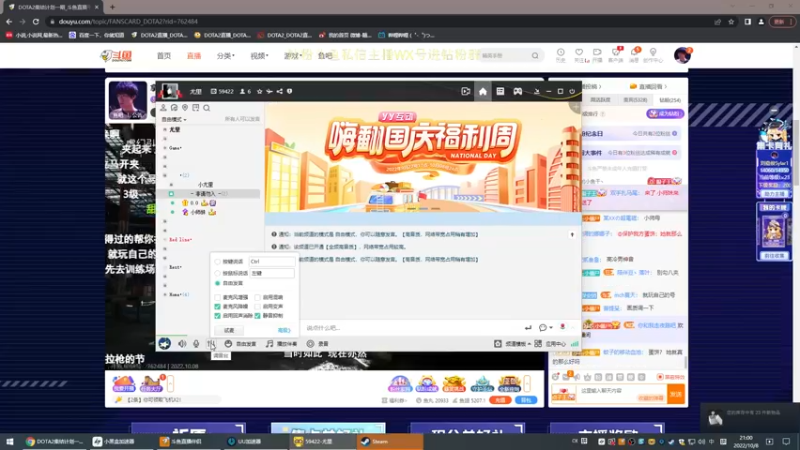Select 按键说话 Ctrl radio option
The height and width of the screenshot is (450, 800).
click(217, 262)
